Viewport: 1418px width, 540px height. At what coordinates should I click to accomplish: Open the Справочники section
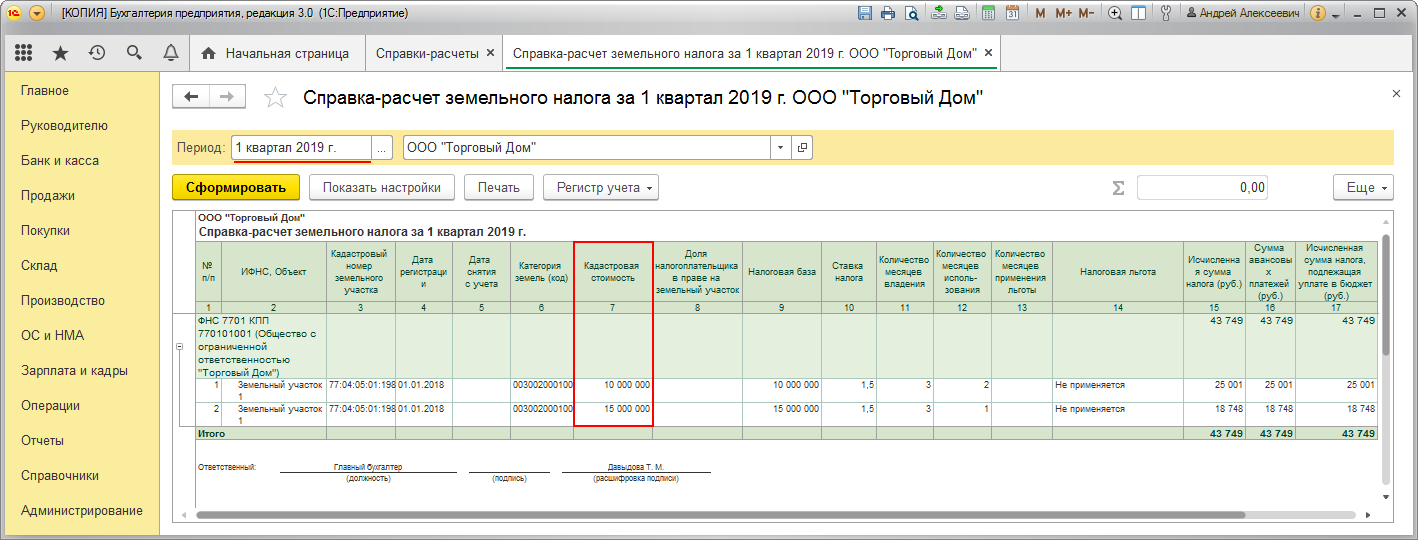[x=60, y=476]
